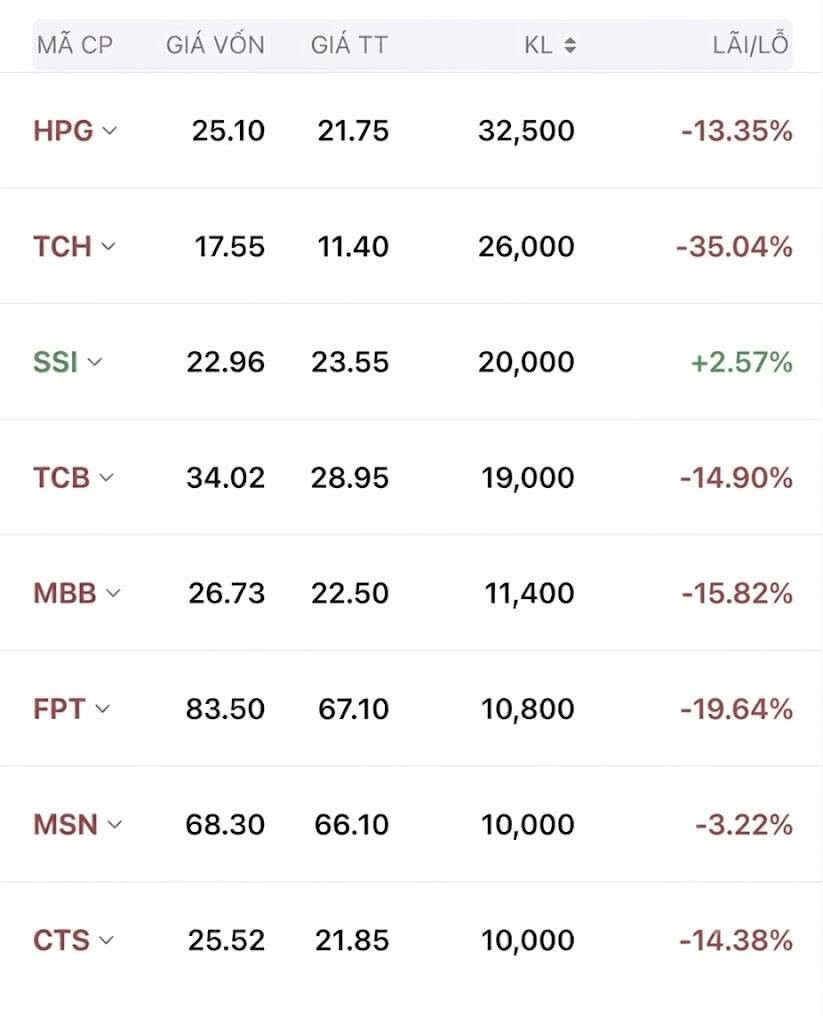823x1024 pixels.
Task: Expand the FPT stock row chevron
Action: [103, 709]
